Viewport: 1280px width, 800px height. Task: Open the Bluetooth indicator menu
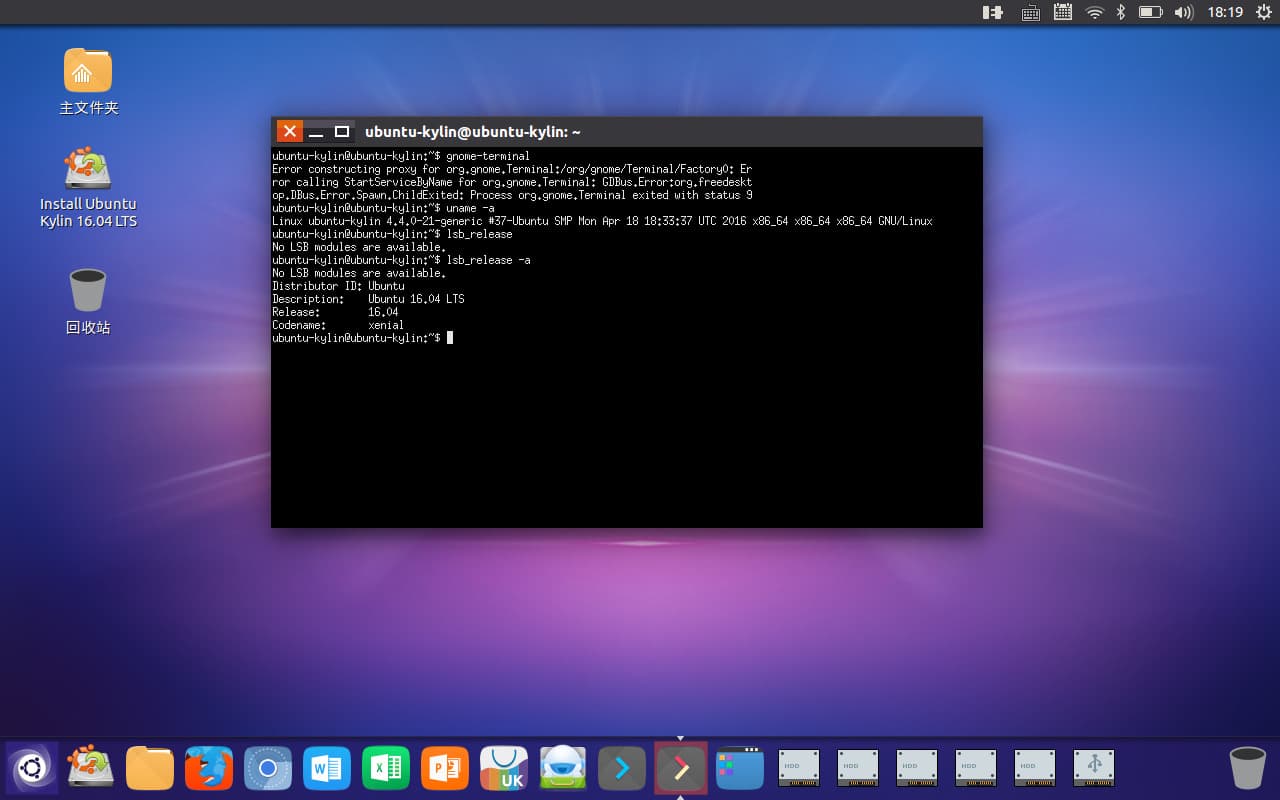click(x=1121, y=12)
